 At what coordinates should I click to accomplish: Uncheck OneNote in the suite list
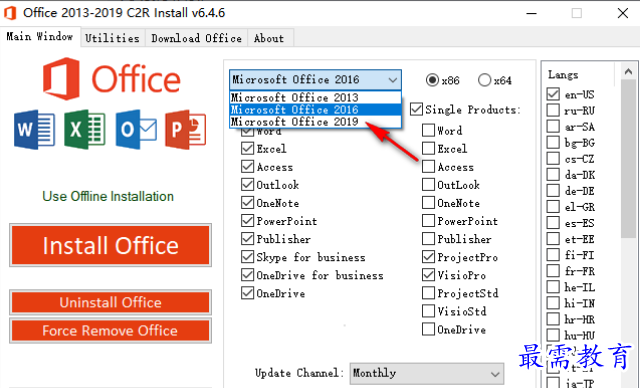pos(247,203)
